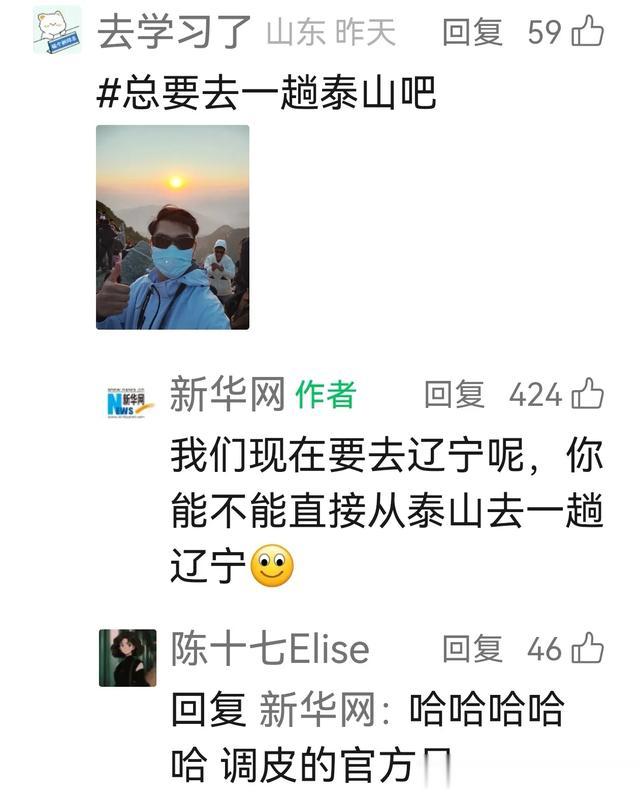The height and width of the screenshot is (796, 640).
Task: View 陈十七Elise's avatar picture
Action: tap(127, 658)
